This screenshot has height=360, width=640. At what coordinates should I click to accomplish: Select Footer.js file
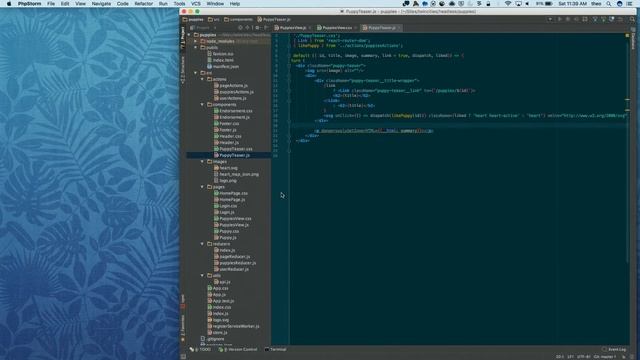pyautogui.click(x=225, y=130)
